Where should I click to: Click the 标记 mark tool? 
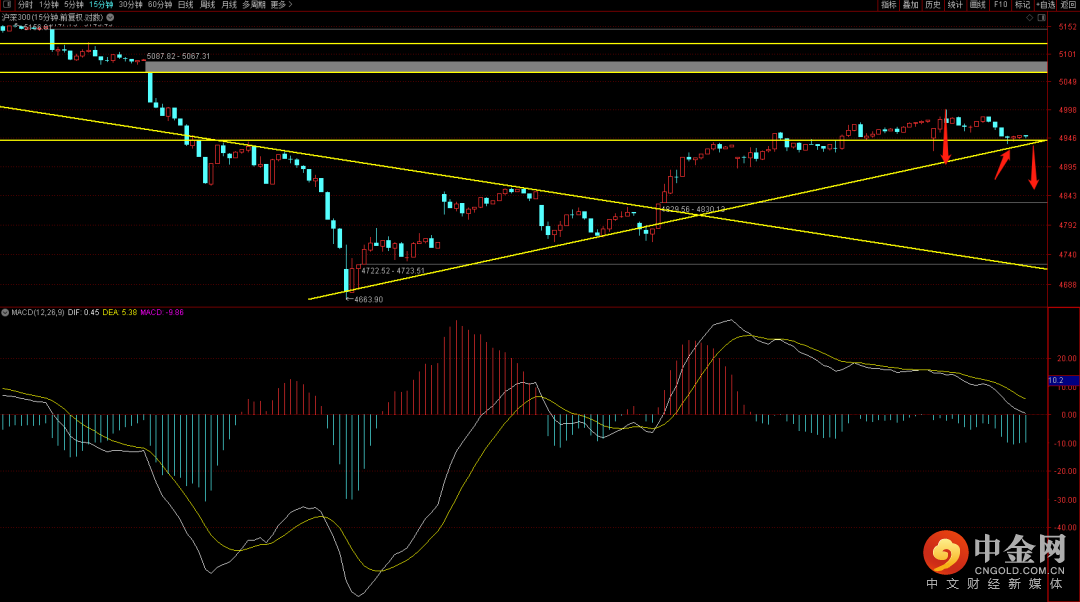1022,5
